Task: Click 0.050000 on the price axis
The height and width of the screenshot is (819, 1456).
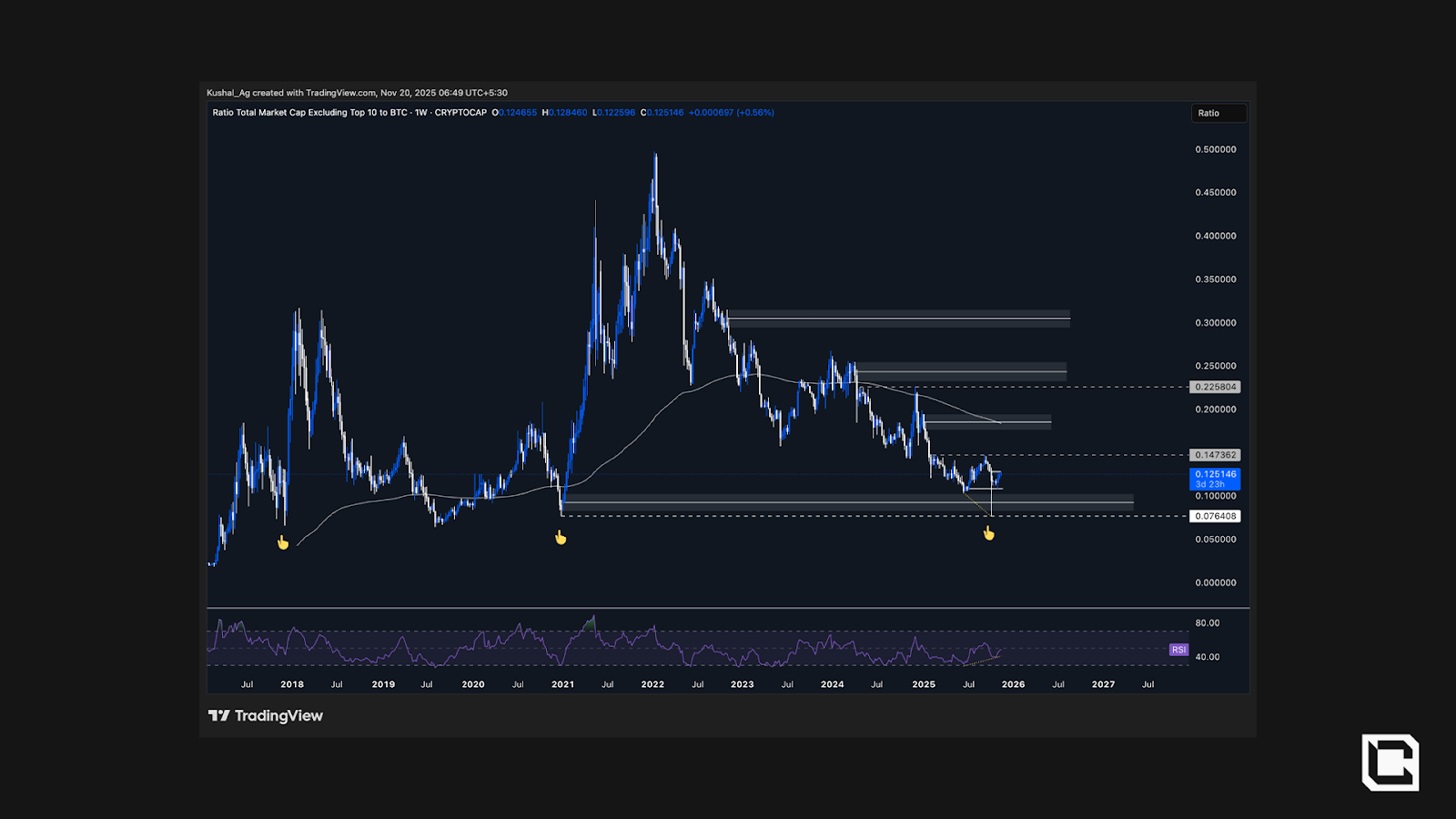Action: click(x=1216, y=540)
